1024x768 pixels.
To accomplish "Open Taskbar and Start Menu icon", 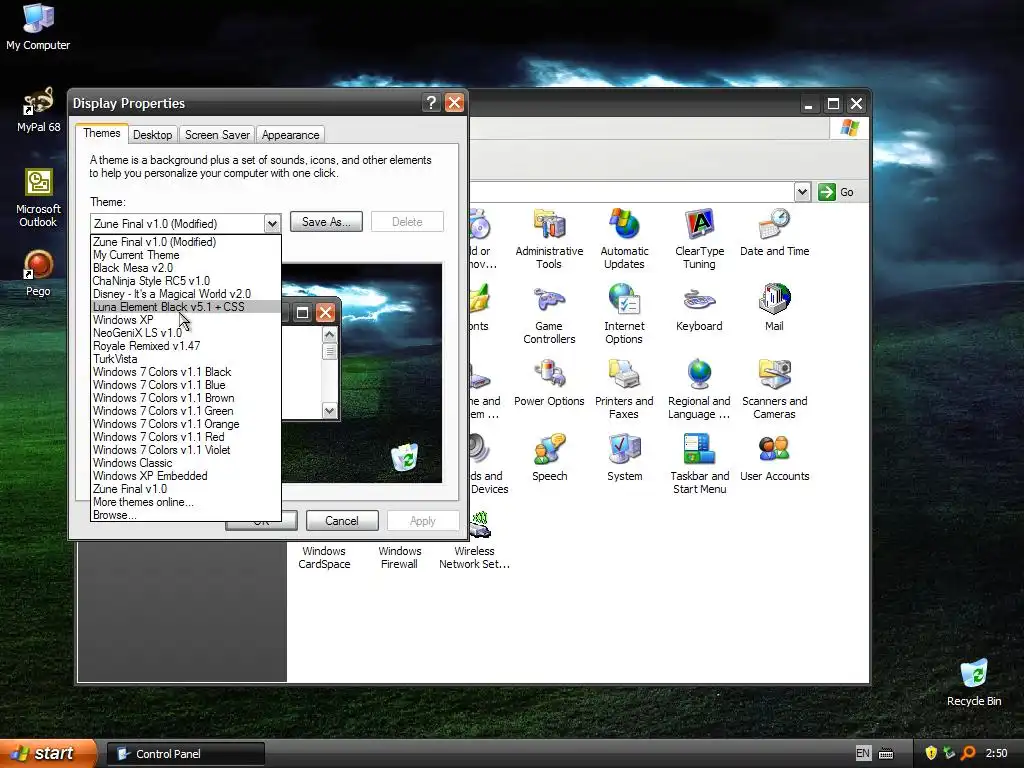I will point(699,464).
